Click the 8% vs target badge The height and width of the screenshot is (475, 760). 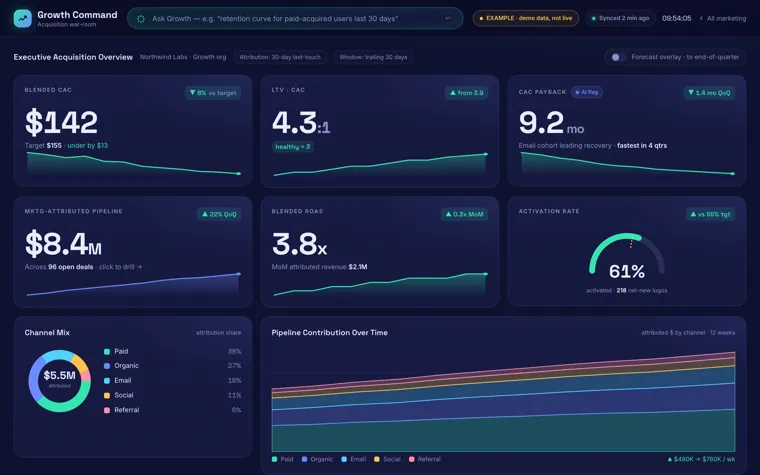[213, 93]
